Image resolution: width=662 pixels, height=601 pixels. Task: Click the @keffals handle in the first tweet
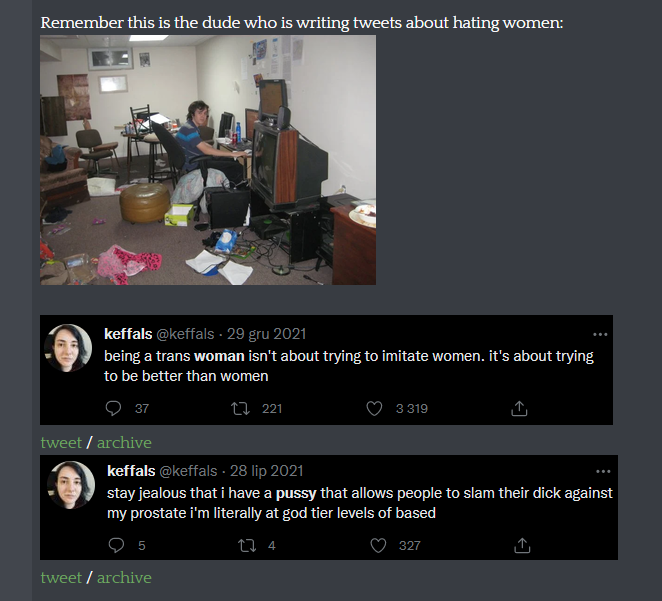185,334
